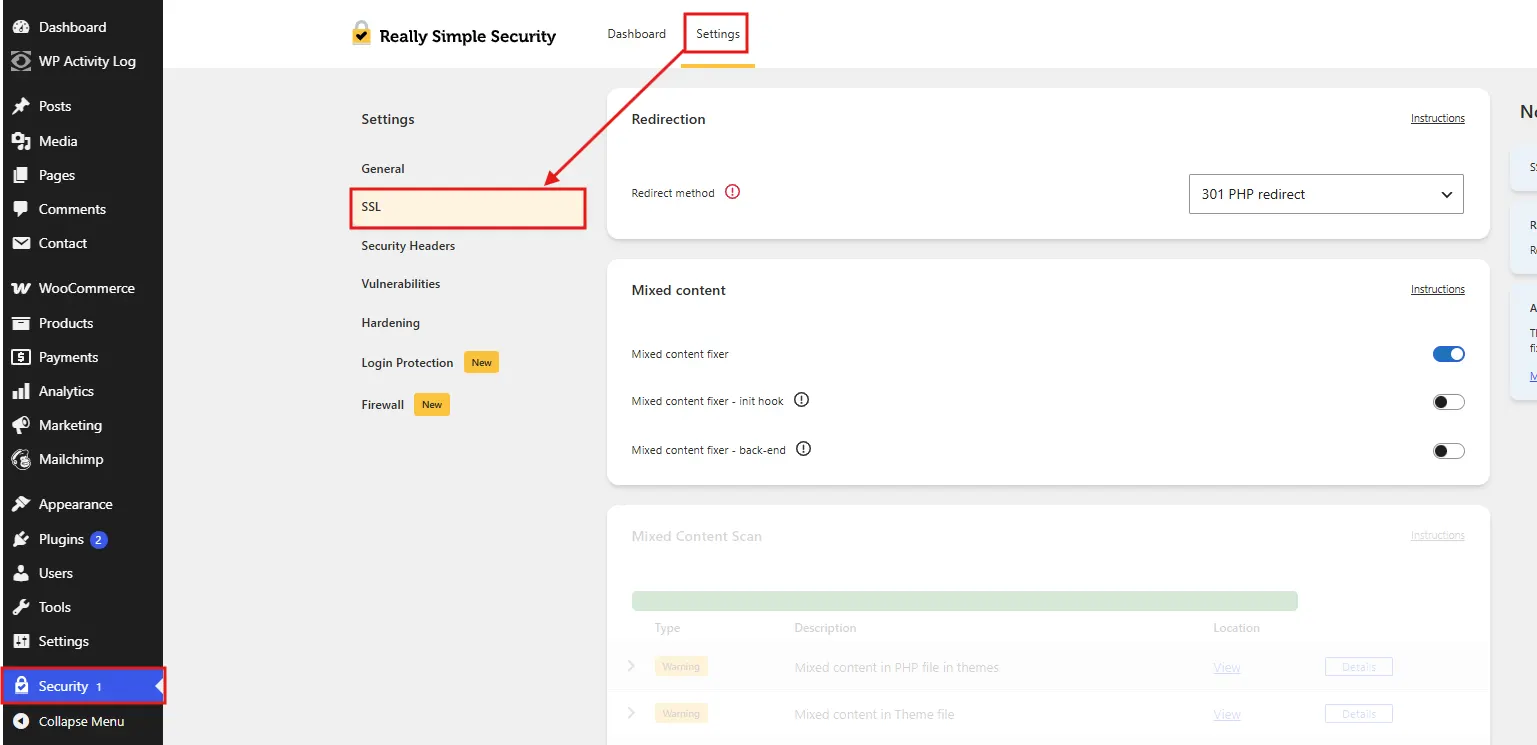1537x745 pixels.
Task: Open Firewall settings section
Action: tap(383, 405)
